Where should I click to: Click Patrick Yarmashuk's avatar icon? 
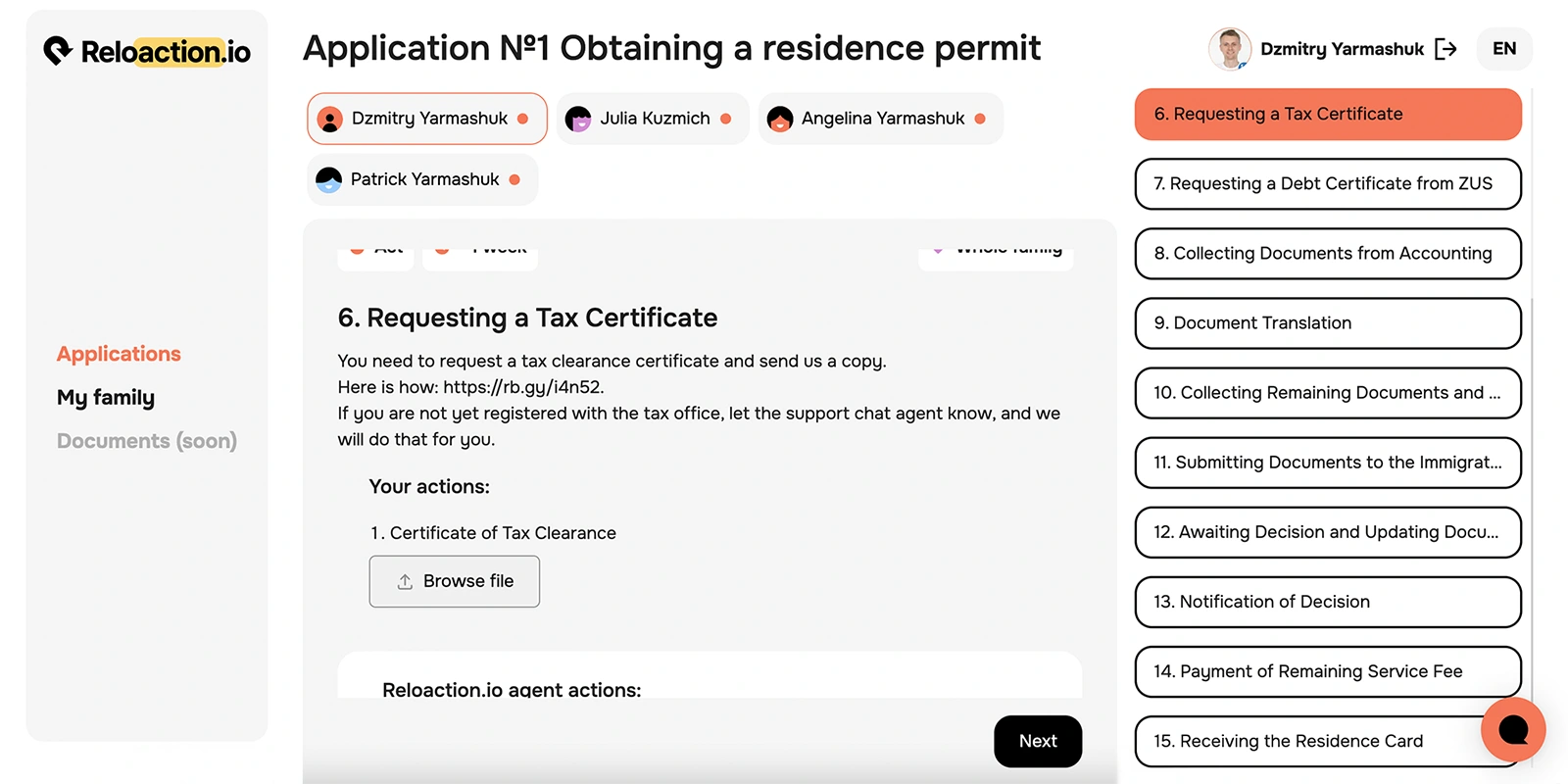coord(329,179)
